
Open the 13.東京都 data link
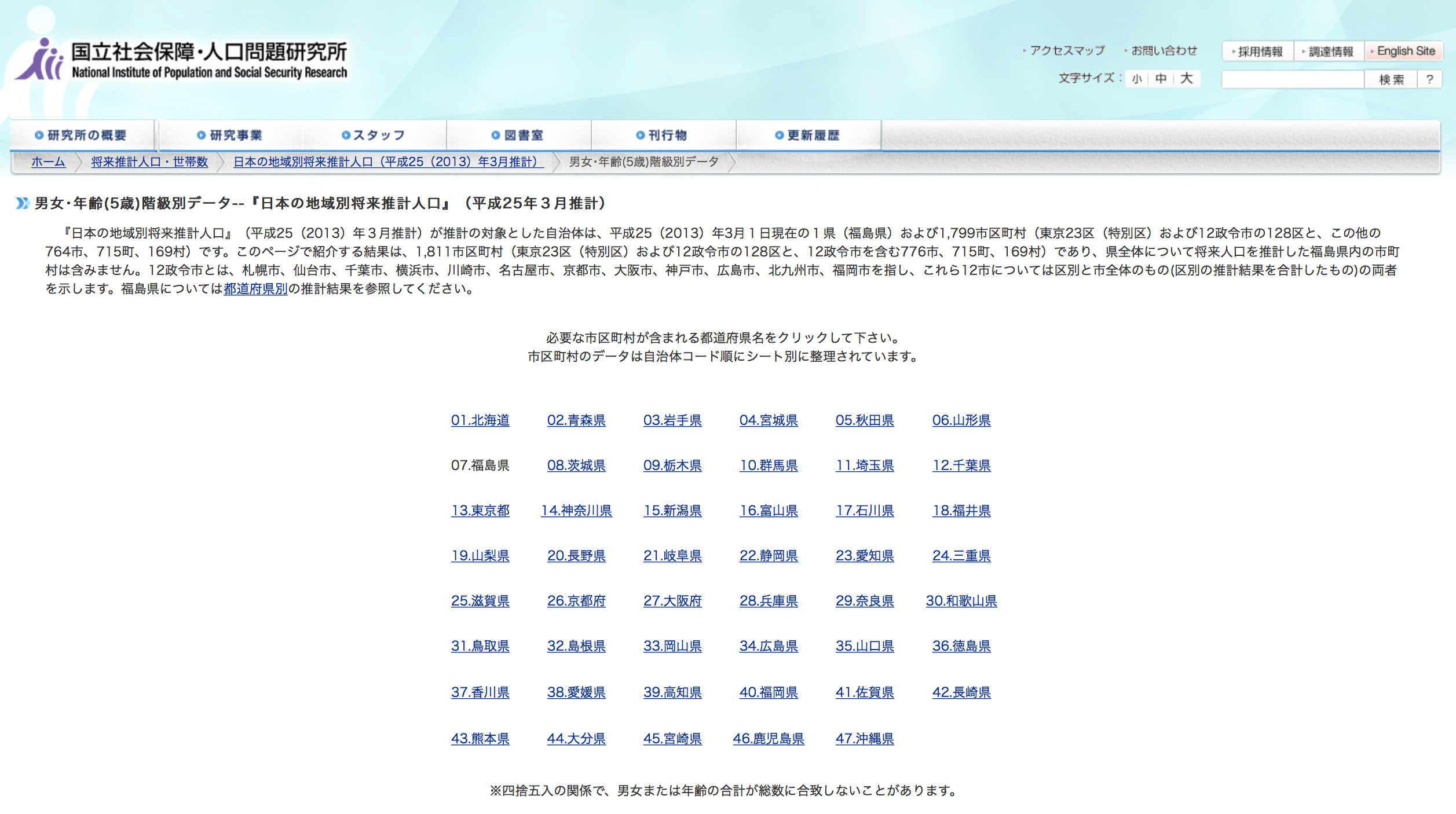coord(480,511)
